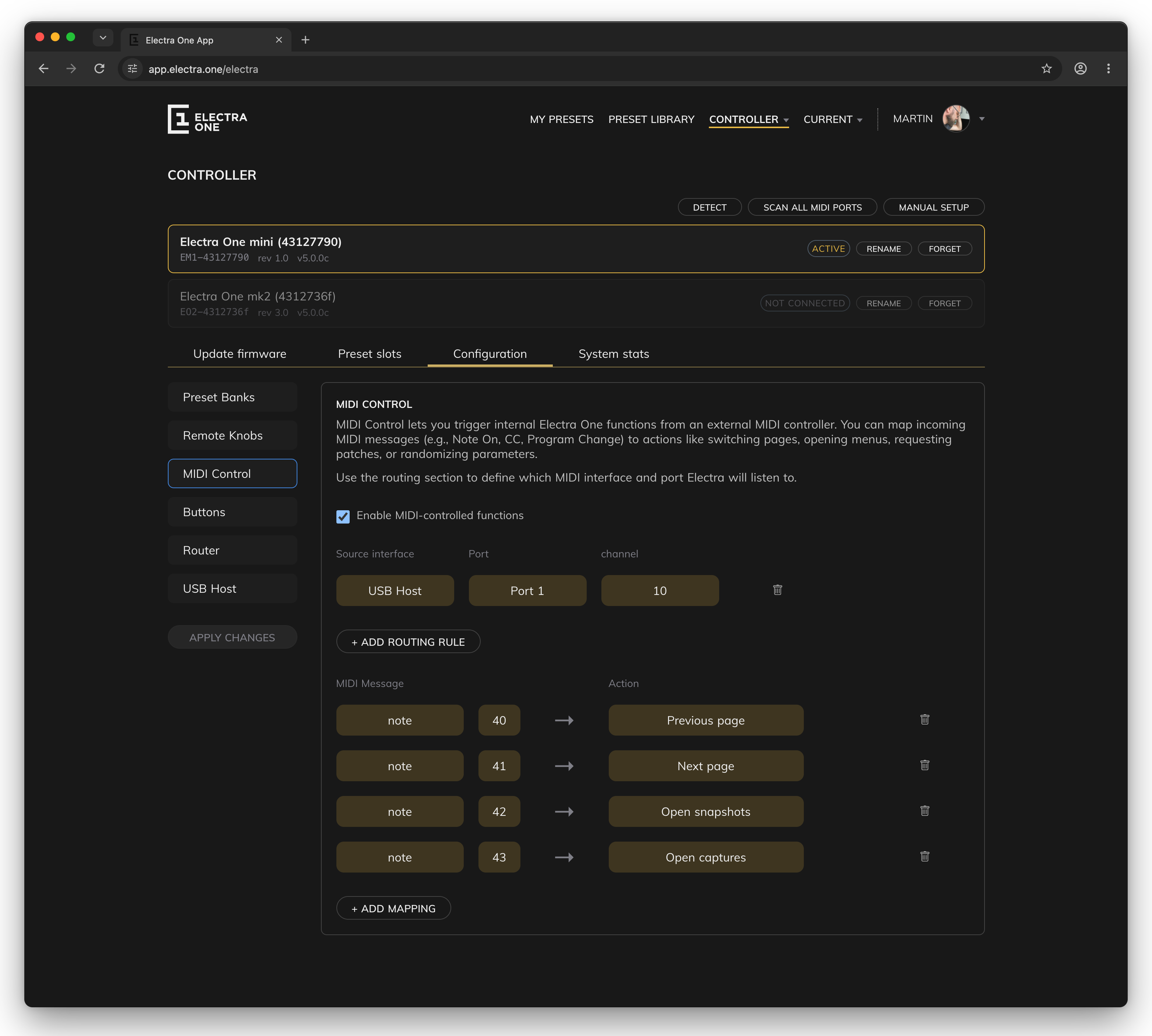This screenshot has height=1036, width=1152.
Task: Change the Next page action
Action: pos(706,766)
